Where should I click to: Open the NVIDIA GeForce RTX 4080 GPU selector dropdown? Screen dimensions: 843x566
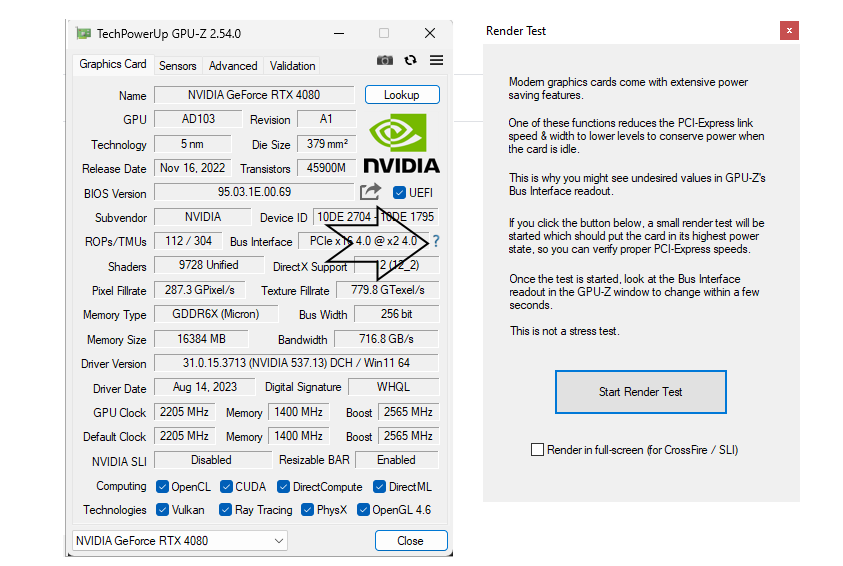[x=180, y=540]
